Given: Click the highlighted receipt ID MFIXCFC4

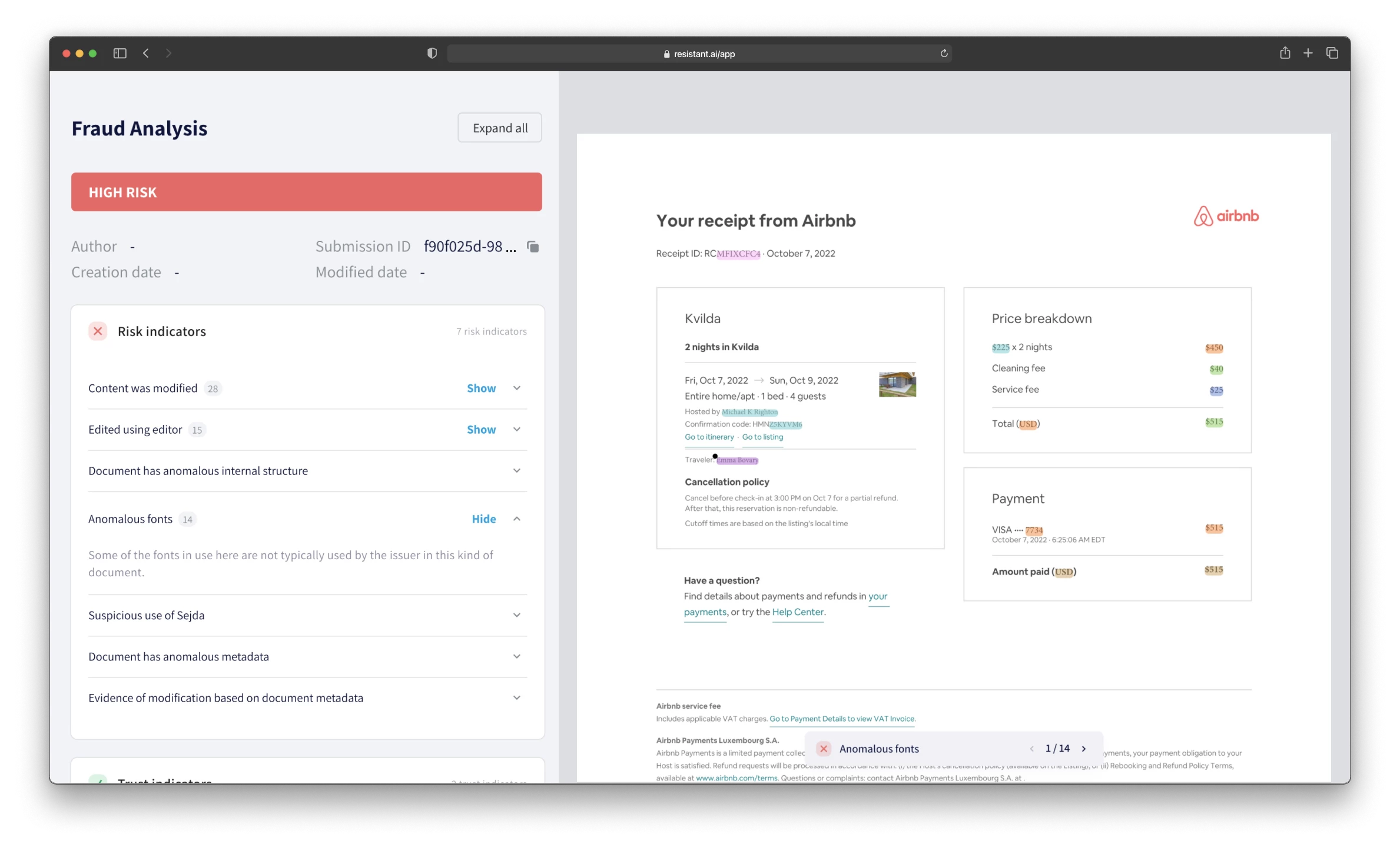Looking at the screenshot, I should point(738,254).
